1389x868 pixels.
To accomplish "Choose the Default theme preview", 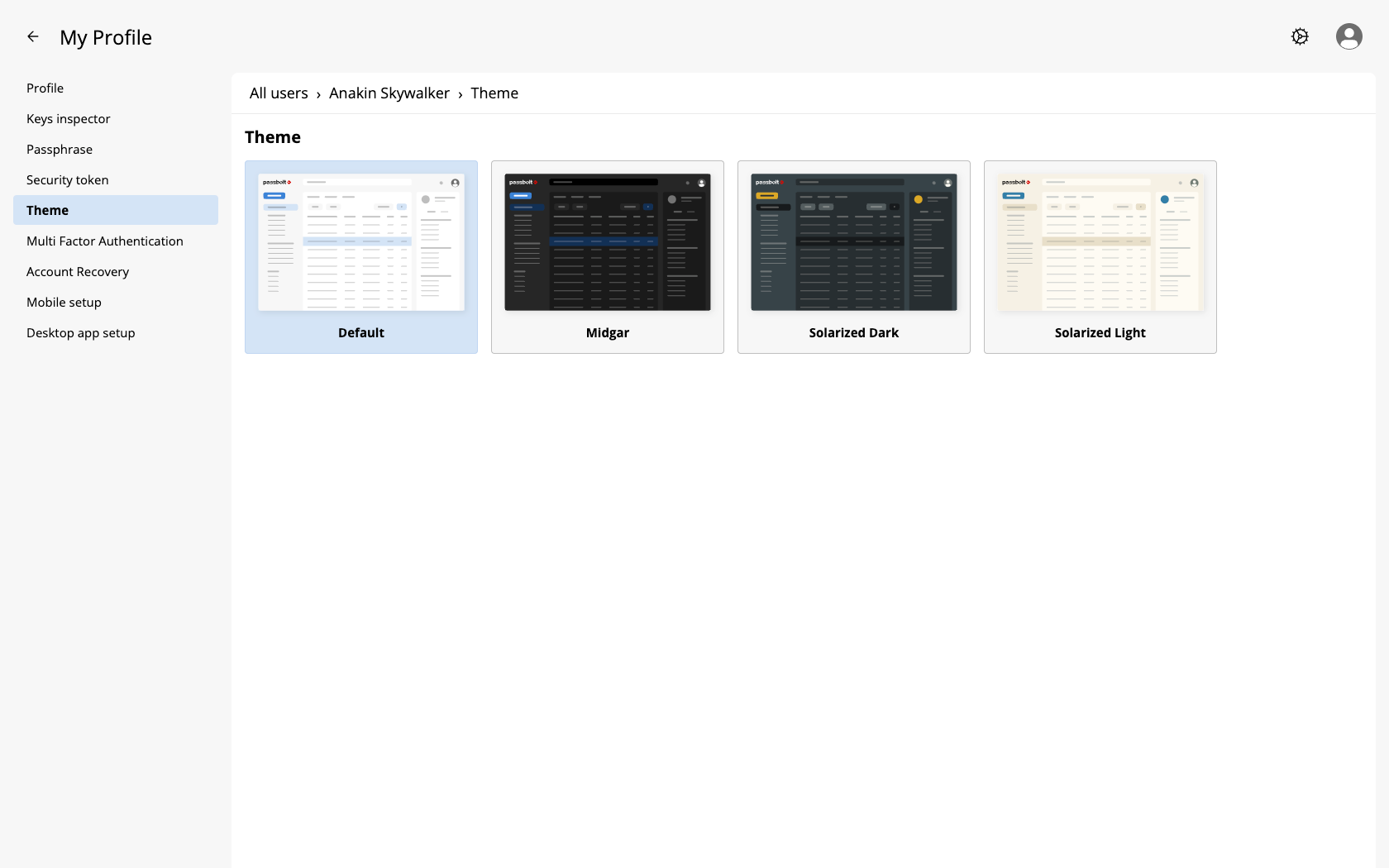I will 361,257.
